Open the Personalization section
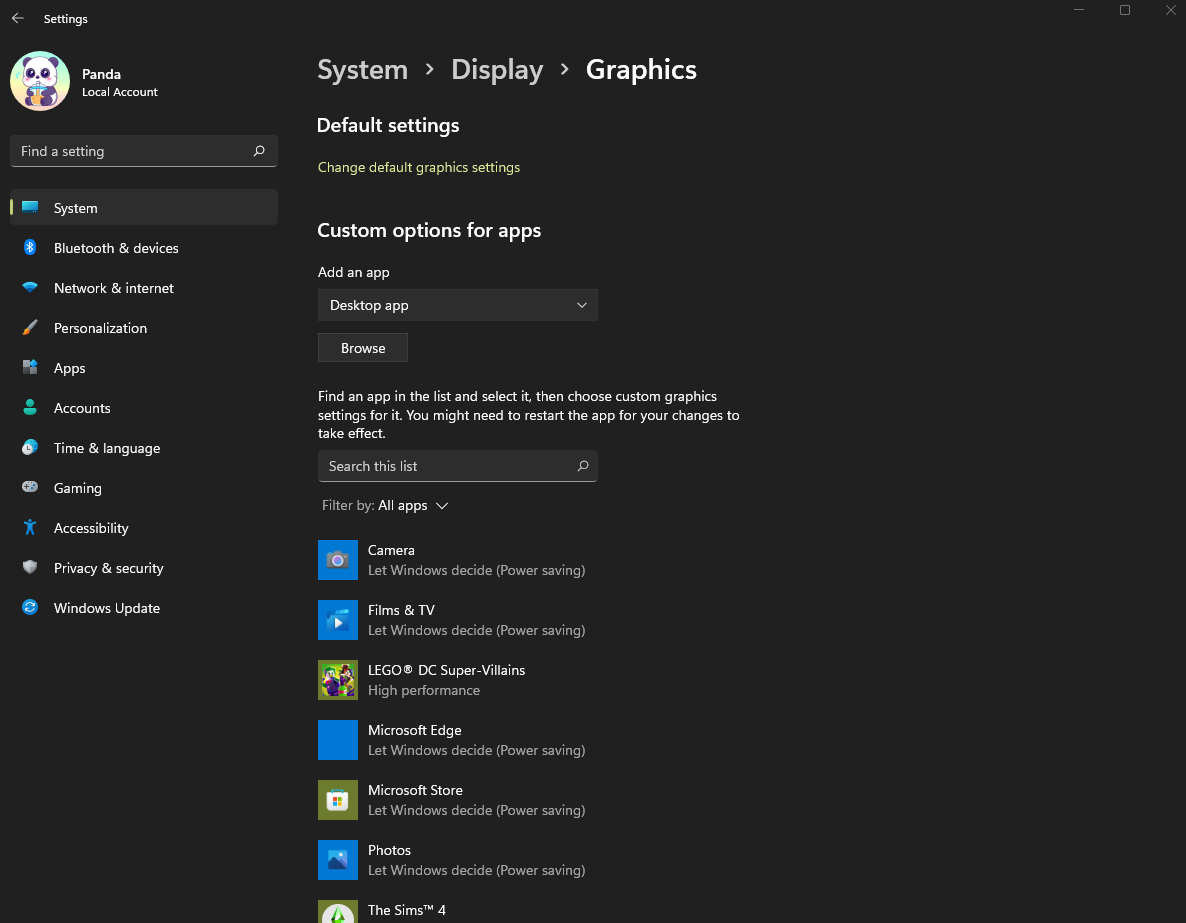The width and height of the screenshot is (1186, 923). [x=100, y=328]
